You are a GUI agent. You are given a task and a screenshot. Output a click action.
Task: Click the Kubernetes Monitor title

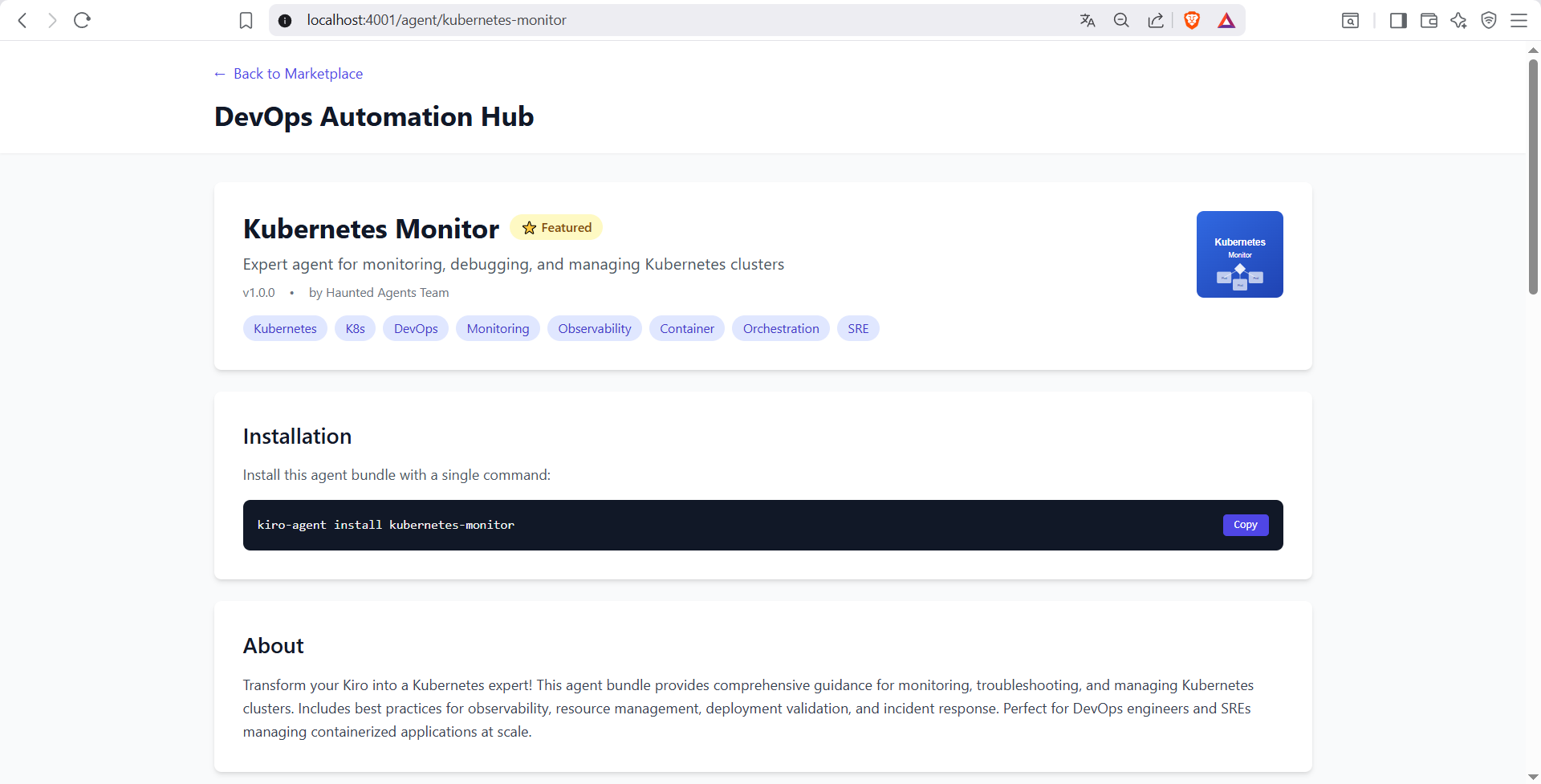(x=371, y=230)
